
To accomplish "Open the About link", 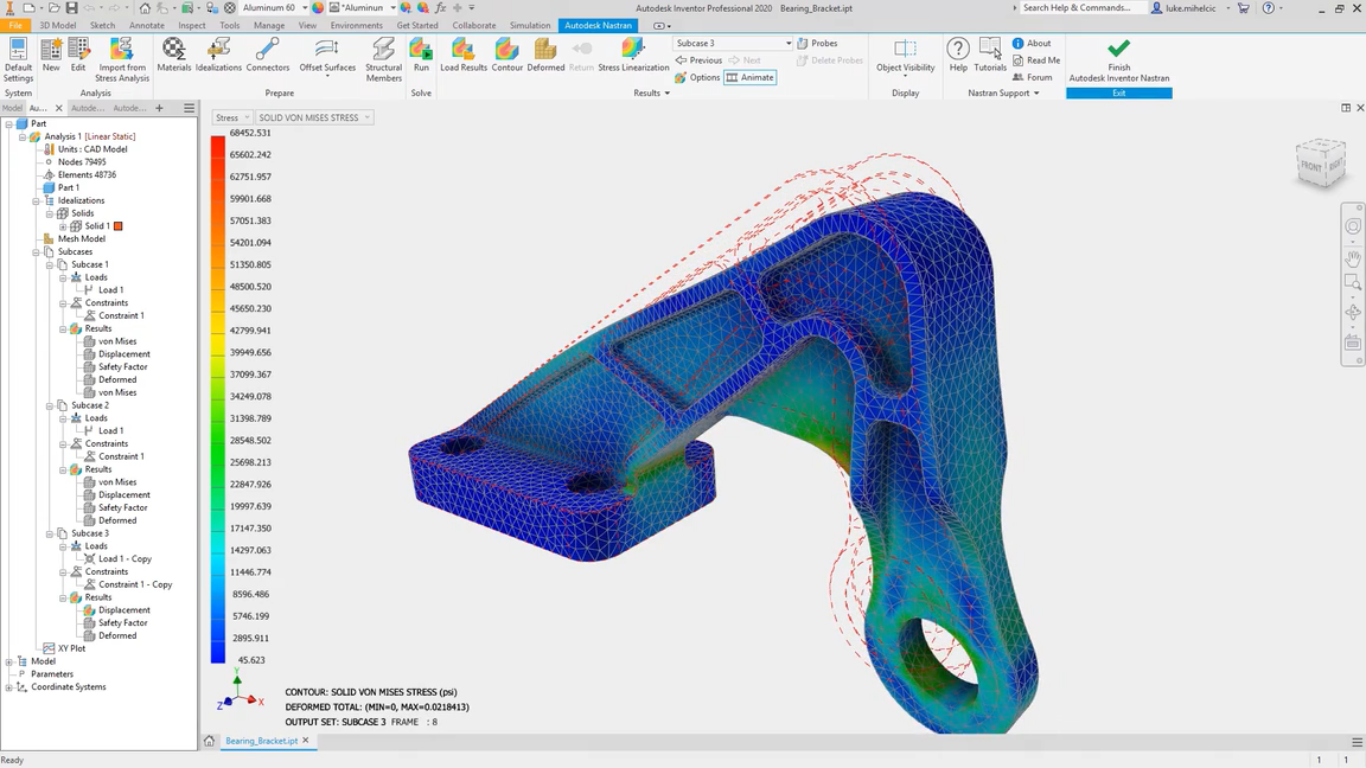I will [x=1032, y=43].
